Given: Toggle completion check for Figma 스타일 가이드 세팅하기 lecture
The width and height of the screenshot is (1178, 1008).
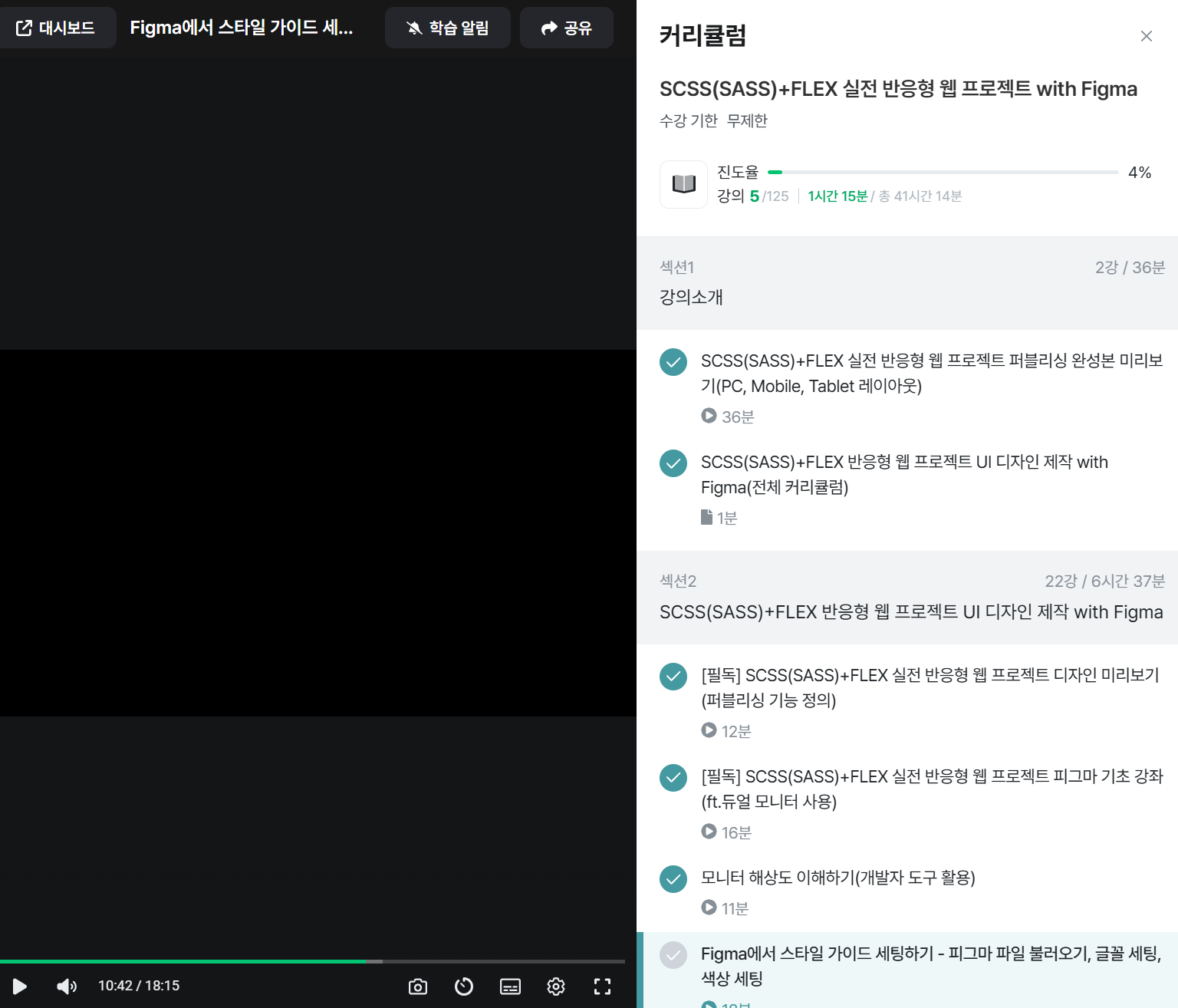Looking at the screenshot, I should [673, 955].
